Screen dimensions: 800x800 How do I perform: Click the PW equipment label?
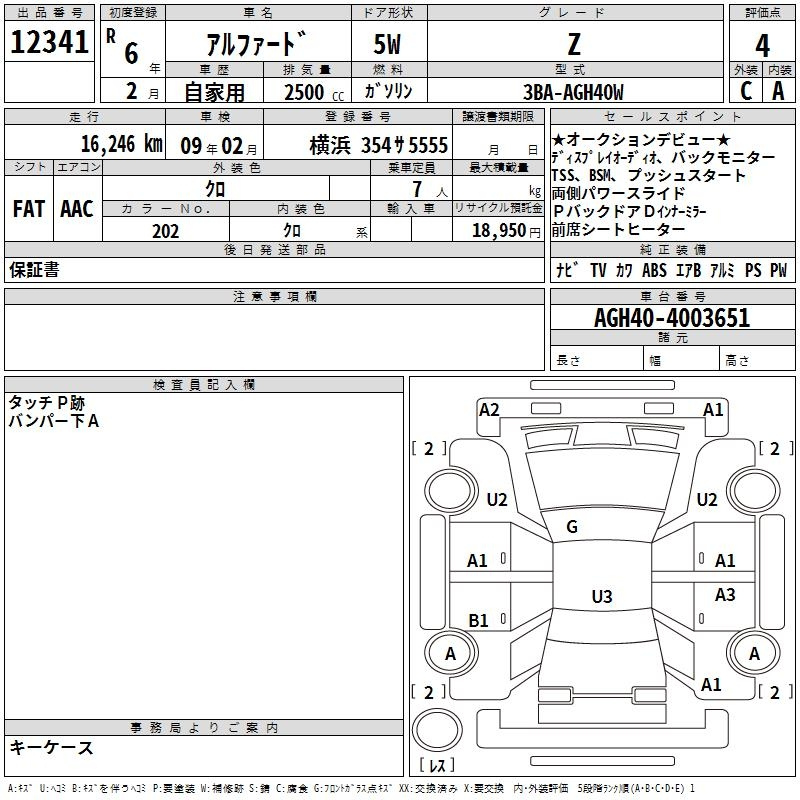(x=778, y=270)
